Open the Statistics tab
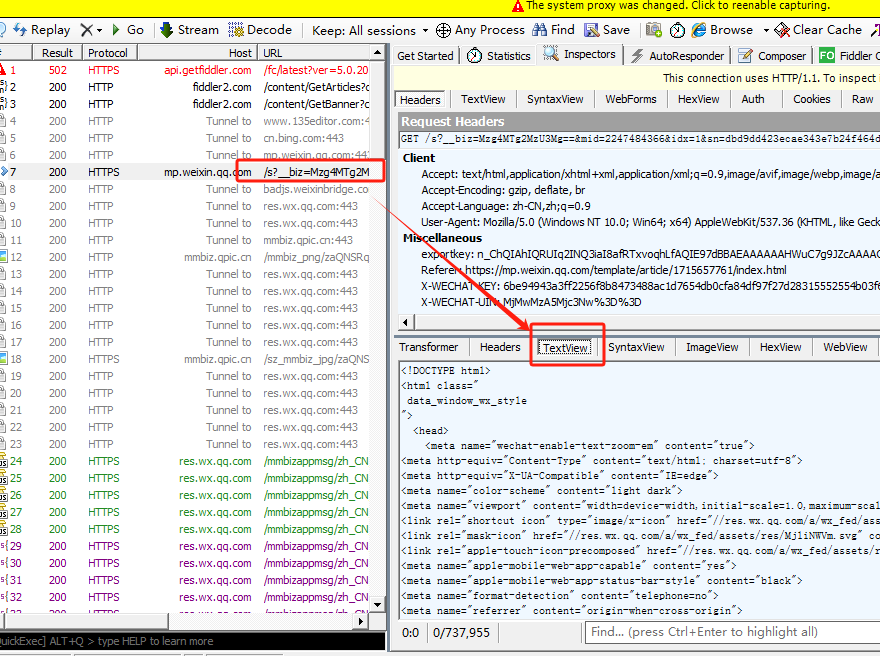Image resolution: width=880 pixels, height=656 pixels. click(x=498, y=56)
